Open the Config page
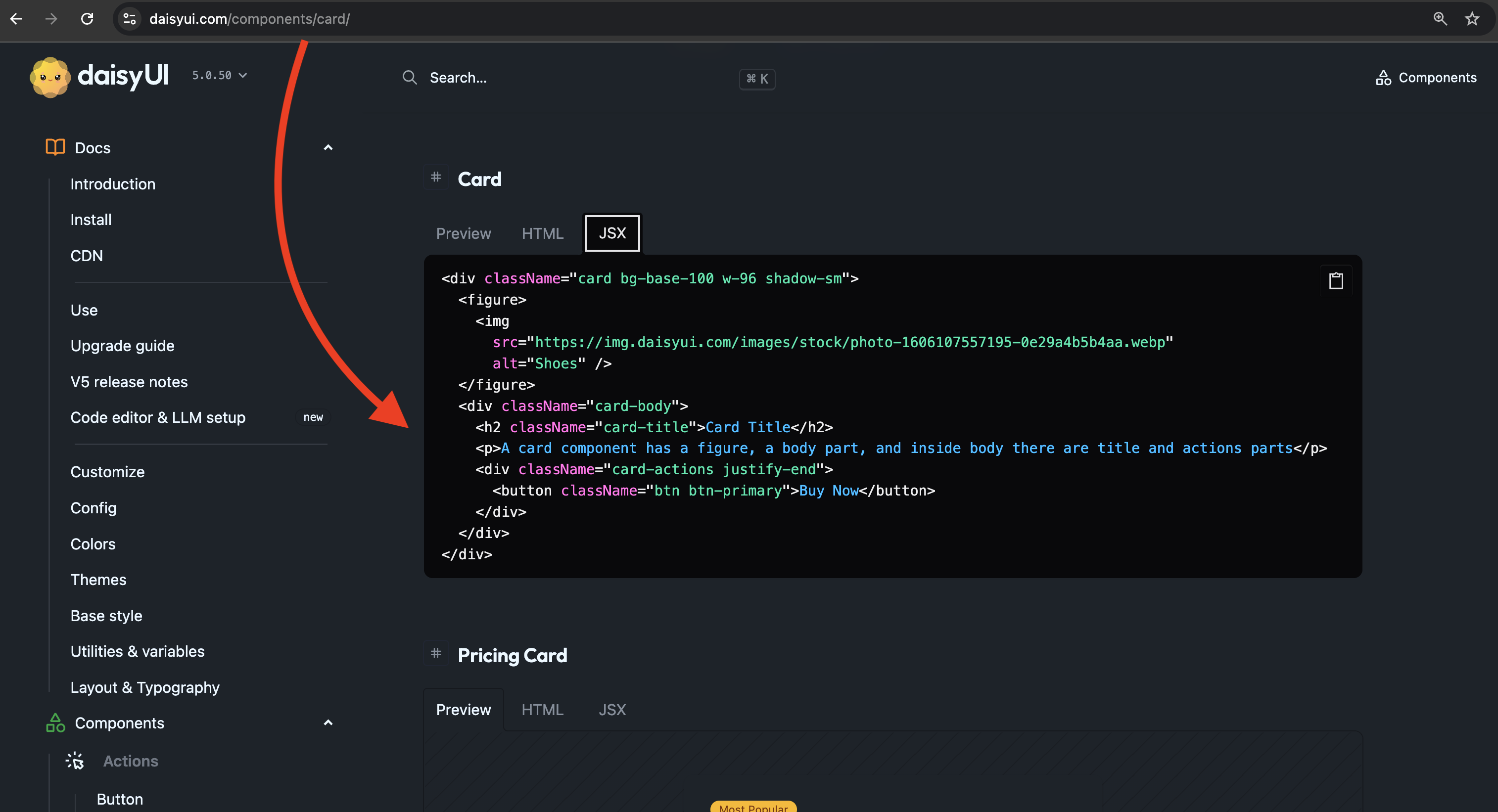 click(x=93, y=508)
